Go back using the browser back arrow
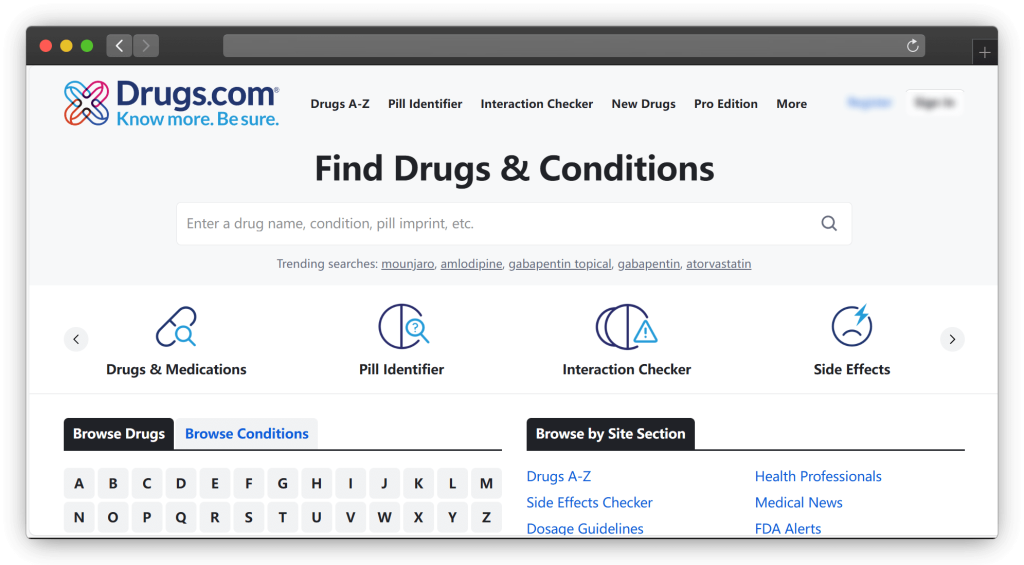 pyautogui.click(x=120, y=46)
